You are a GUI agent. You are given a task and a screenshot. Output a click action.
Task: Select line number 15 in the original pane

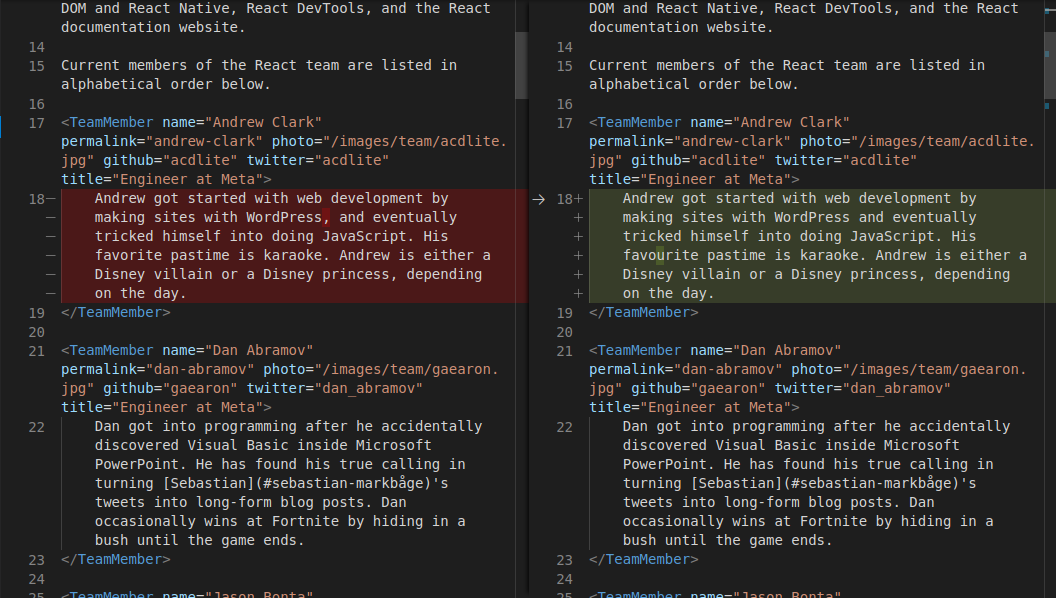36,66
